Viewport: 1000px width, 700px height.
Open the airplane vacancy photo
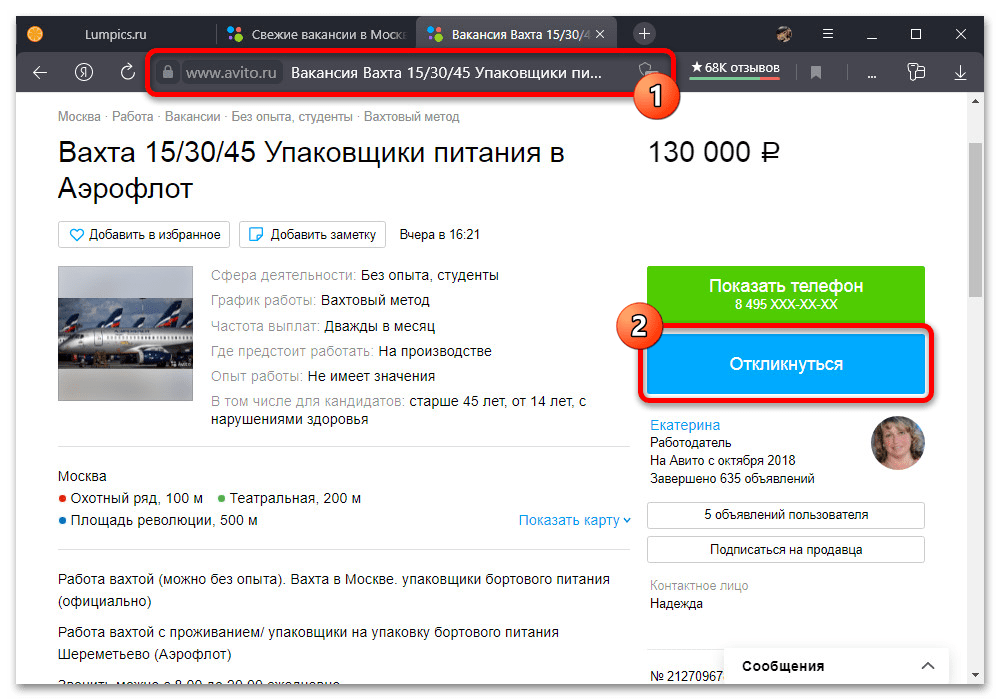tap(125, 333)
